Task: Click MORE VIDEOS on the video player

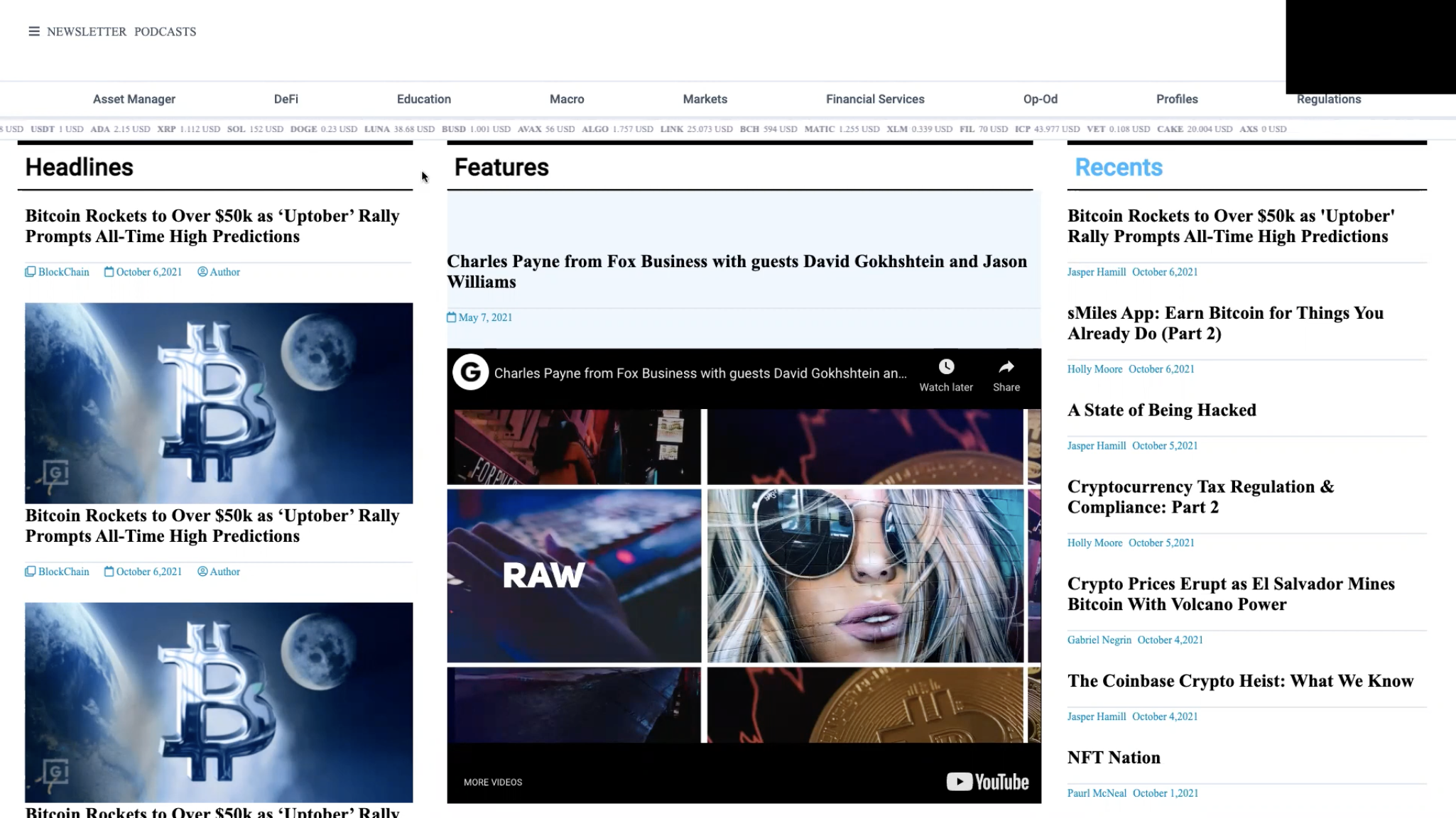Action: point(493,782)
